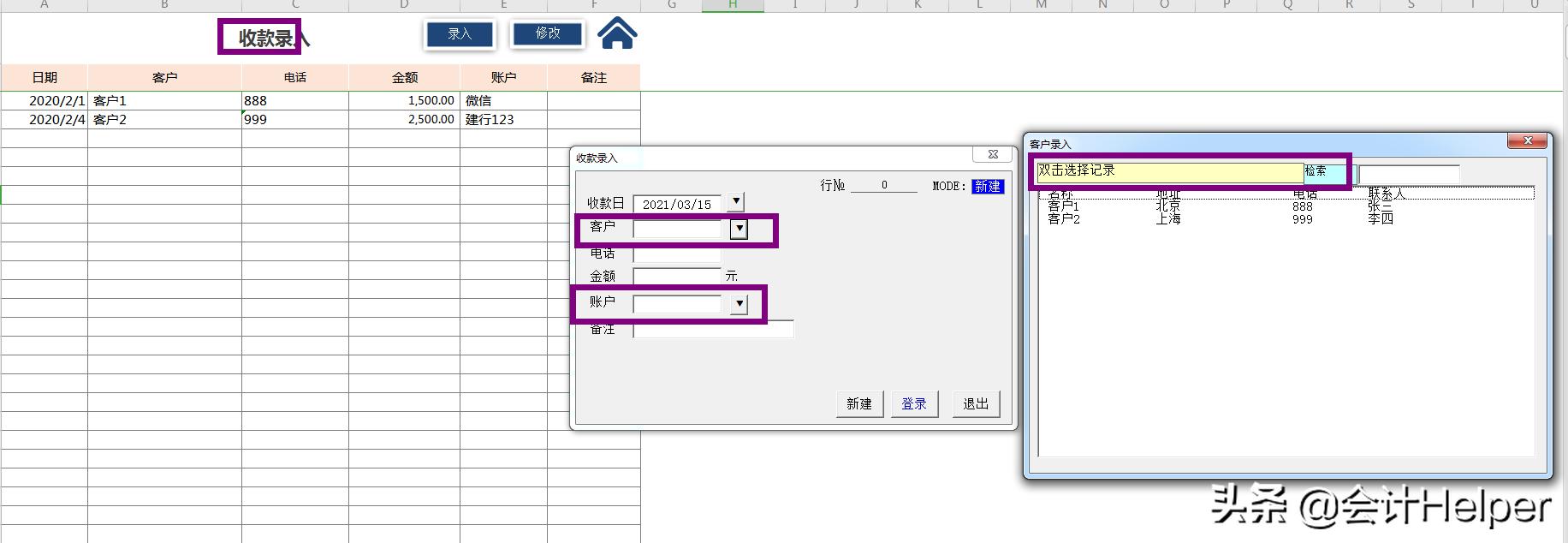Expand the 客户 combo box arrow
The width and height of the screenshot is (1568, 543).
click(x=739, y=230)
